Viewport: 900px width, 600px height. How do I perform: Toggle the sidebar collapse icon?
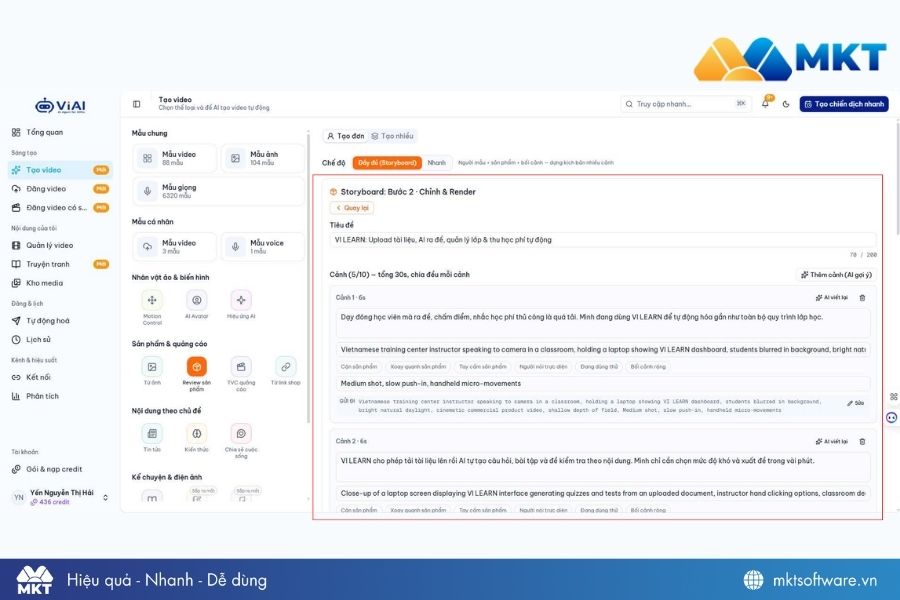[137, 104]
